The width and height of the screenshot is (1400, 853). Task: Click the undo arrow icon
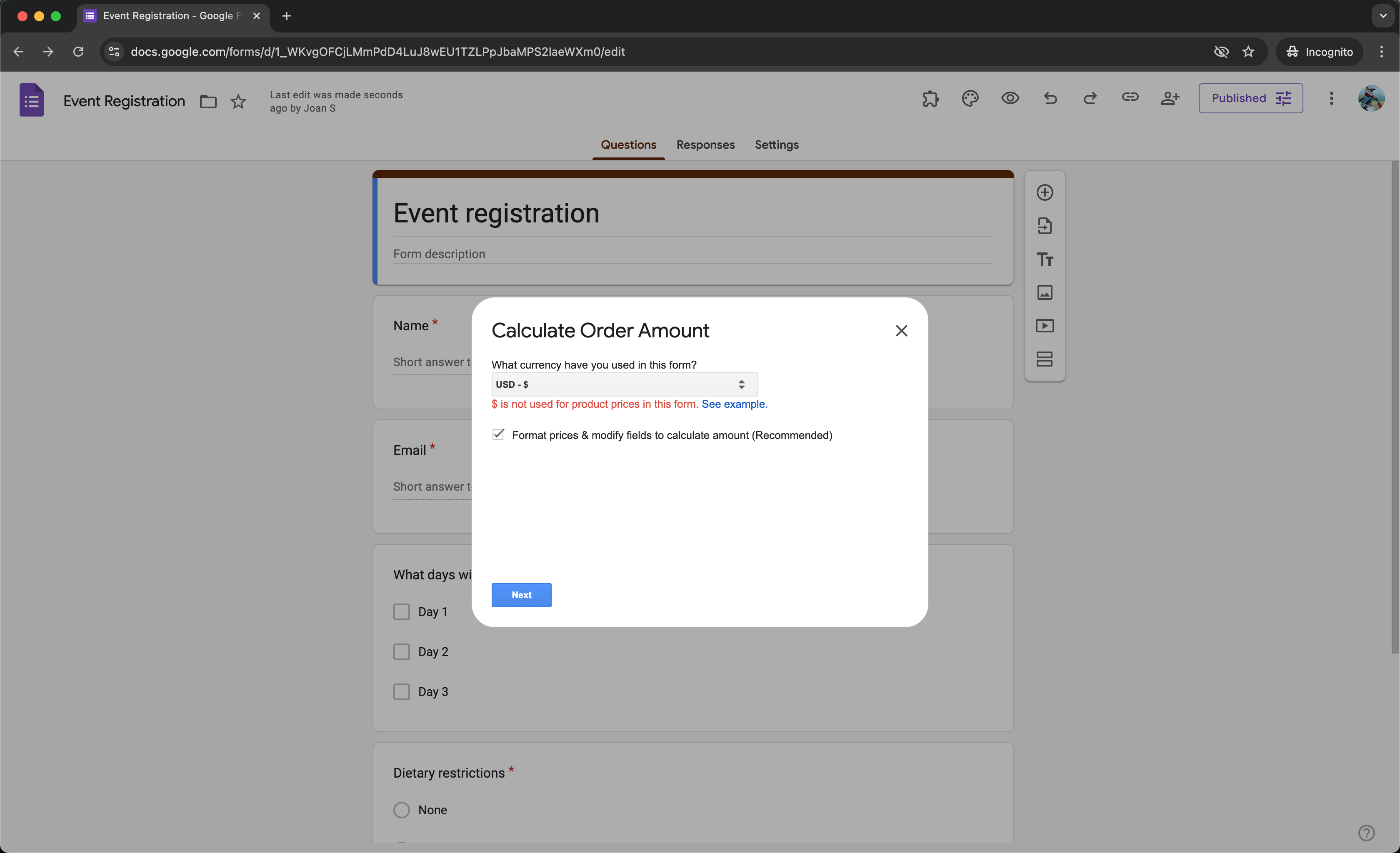click(x=1050, y=99)
